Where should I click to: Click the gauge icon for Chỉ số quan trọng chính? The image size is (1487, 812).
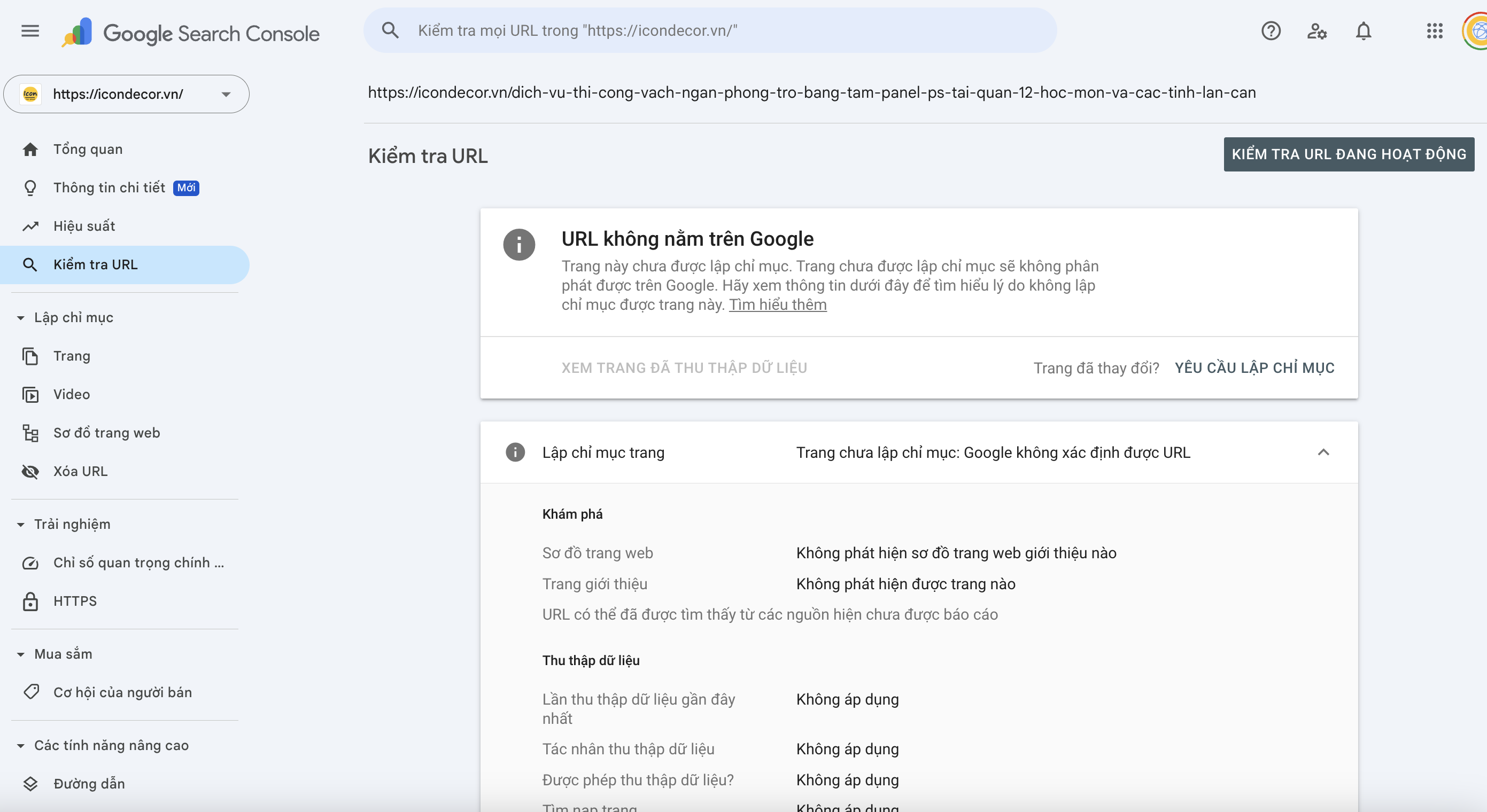pos(30,563)
